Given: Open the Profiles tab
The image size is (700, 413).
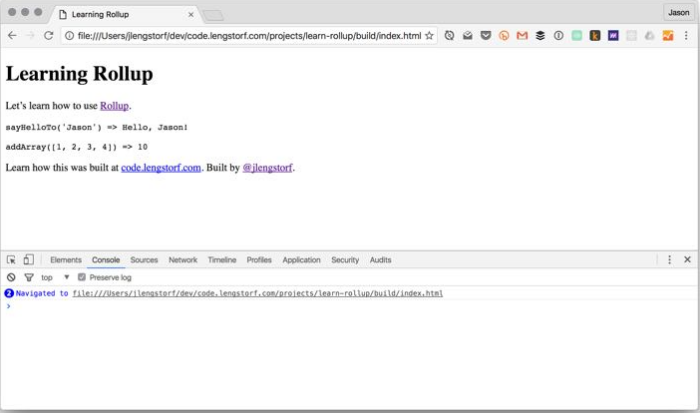Looking at the screenshot, I should [x=259, y=260].
